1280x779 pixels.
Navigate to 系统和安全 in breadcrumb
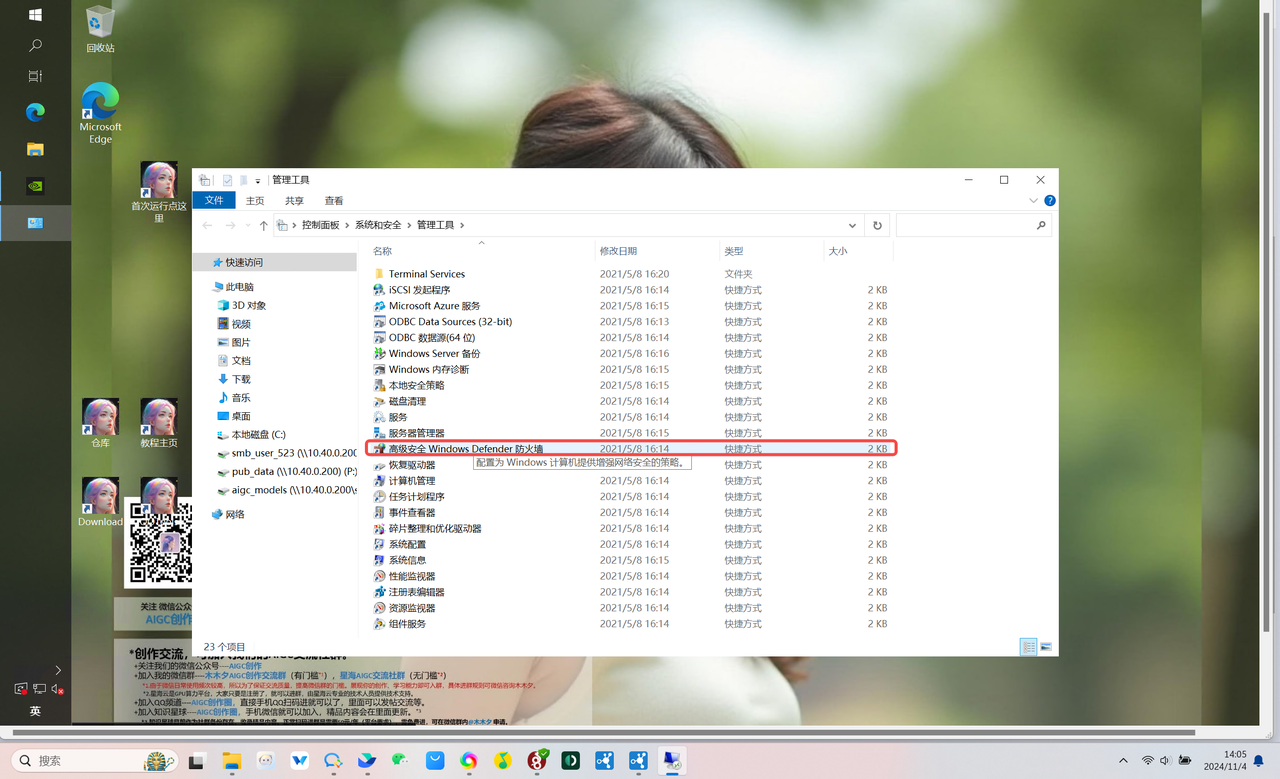point(378,226)
